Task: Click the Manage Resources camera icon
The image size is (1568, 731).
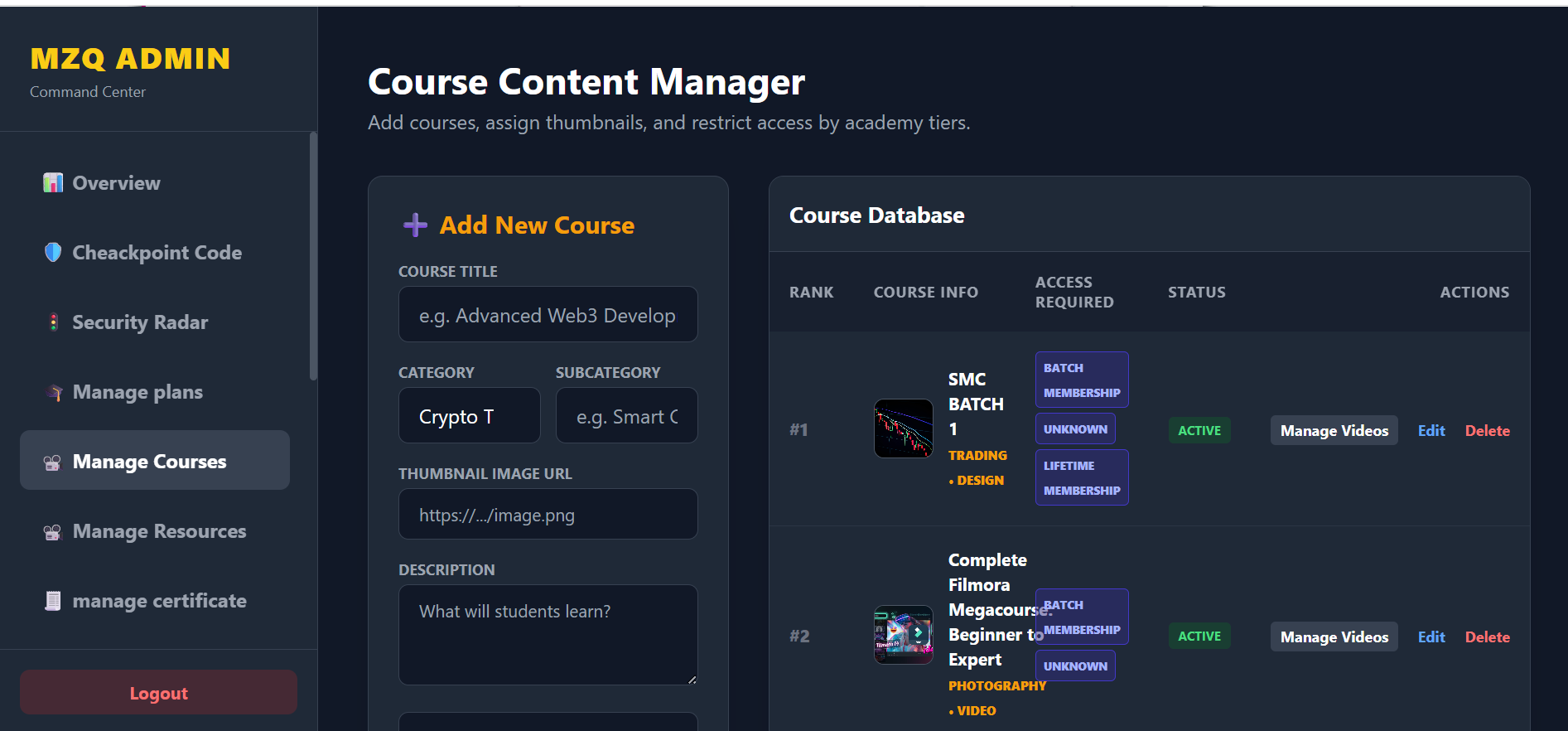Action: [52, 532]
